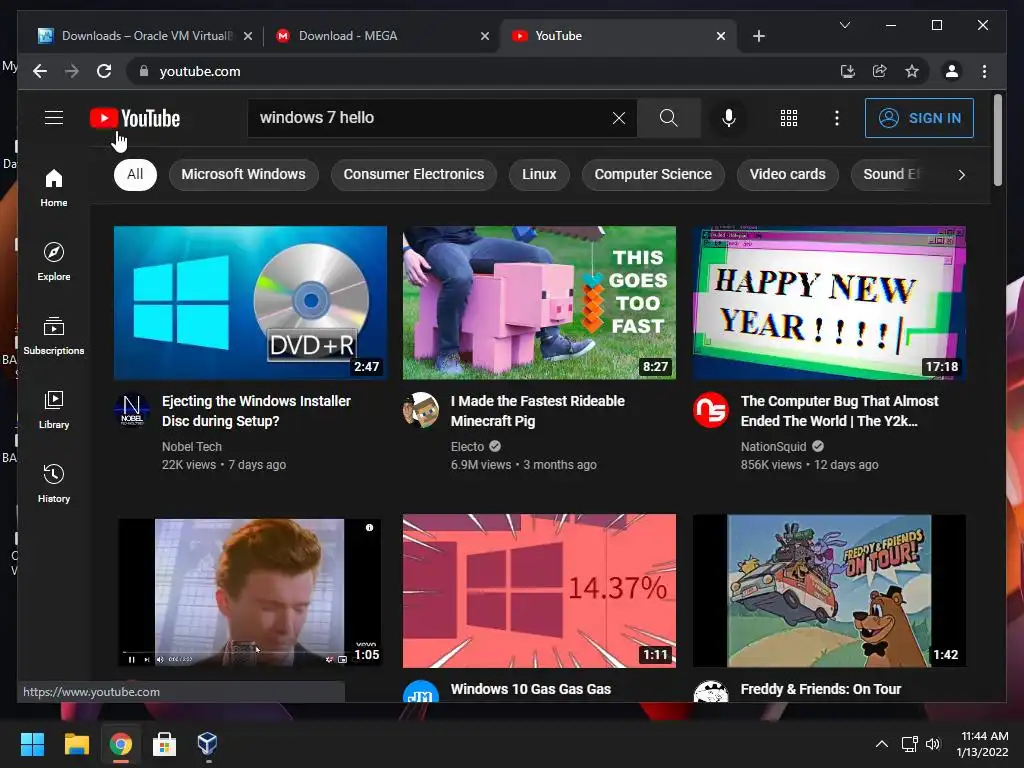1024x768 pixels.
Task: Open 'I Made the Fastest Rideable Minecraft Pig'
Action: click(x=537, y=411)
